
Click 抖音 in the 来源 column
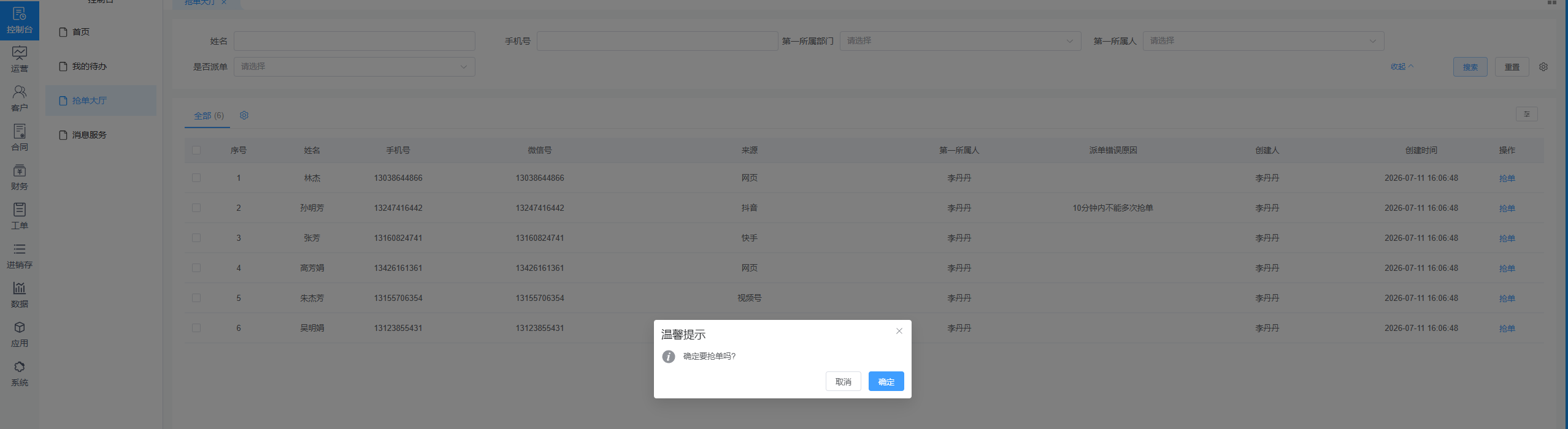click(749, 208)
